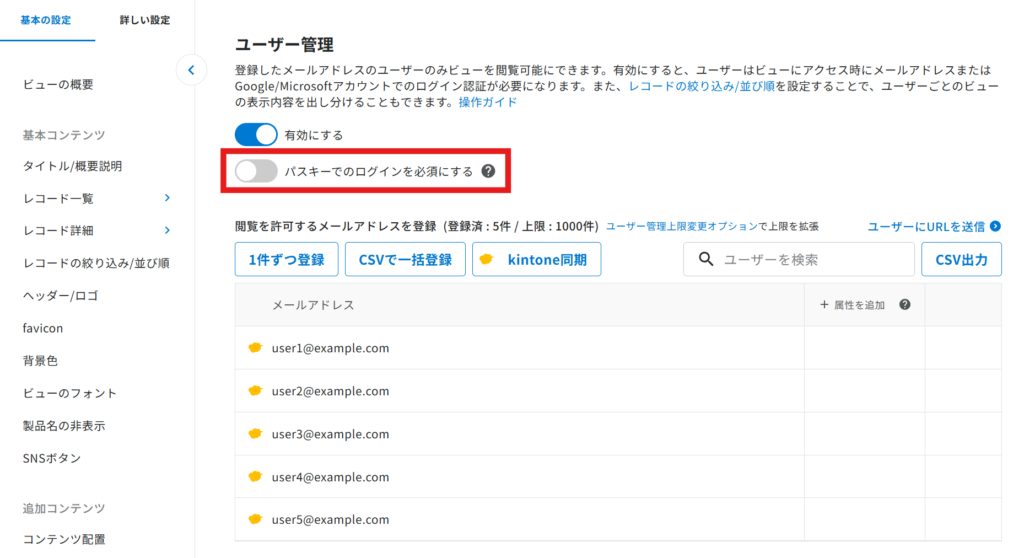This screenshot has width=1024, height=558.
Task: Click the kintone同期 button
Action: (x=536, y=259)
